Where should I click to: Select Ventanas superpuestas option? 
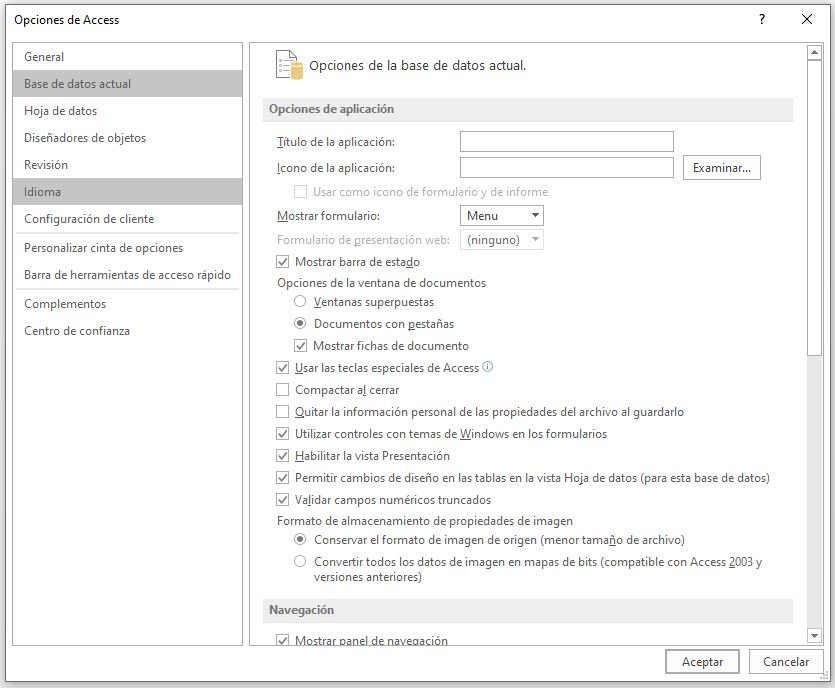click(x=300, y=301)
